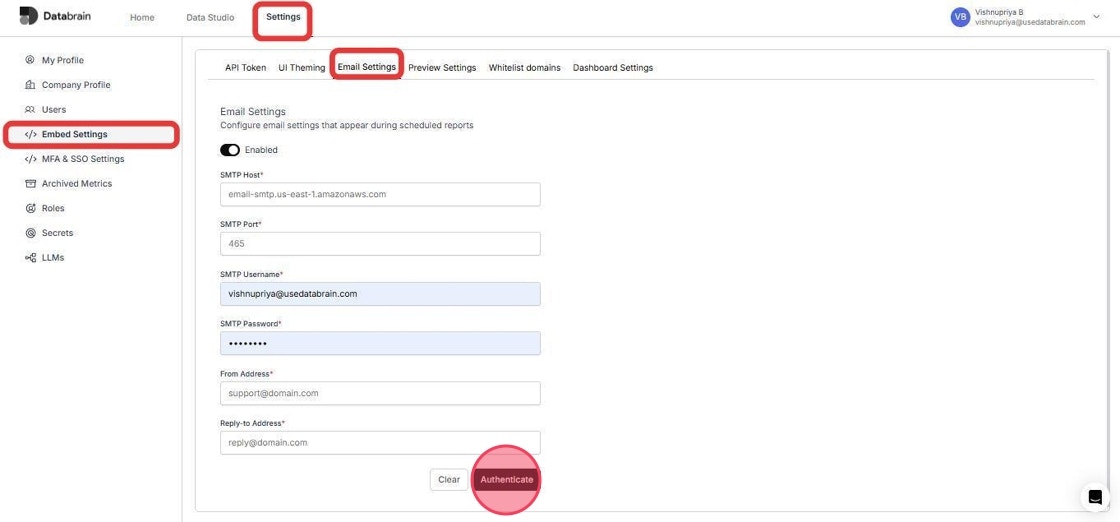Viewport: 1120px width, 522px height.
Task: Switch to the UI Theming tab
Action: pyautogui.click(x=302, y=68)
